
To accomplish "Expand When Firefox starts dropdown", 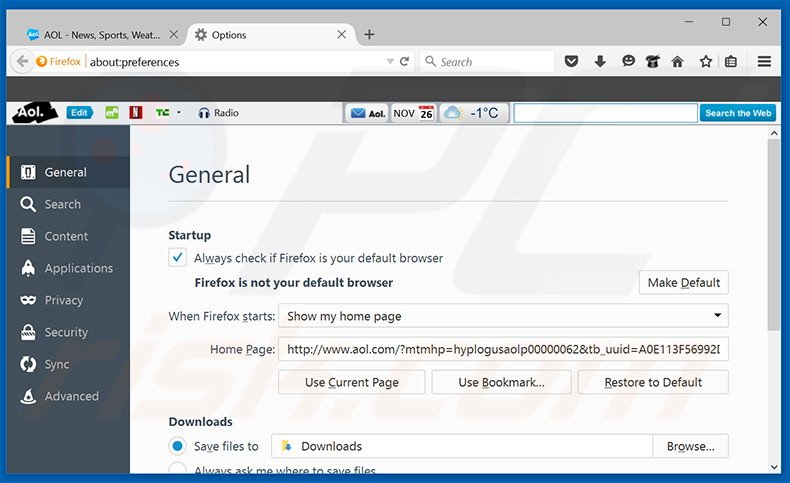I will [x=503, y=316].
